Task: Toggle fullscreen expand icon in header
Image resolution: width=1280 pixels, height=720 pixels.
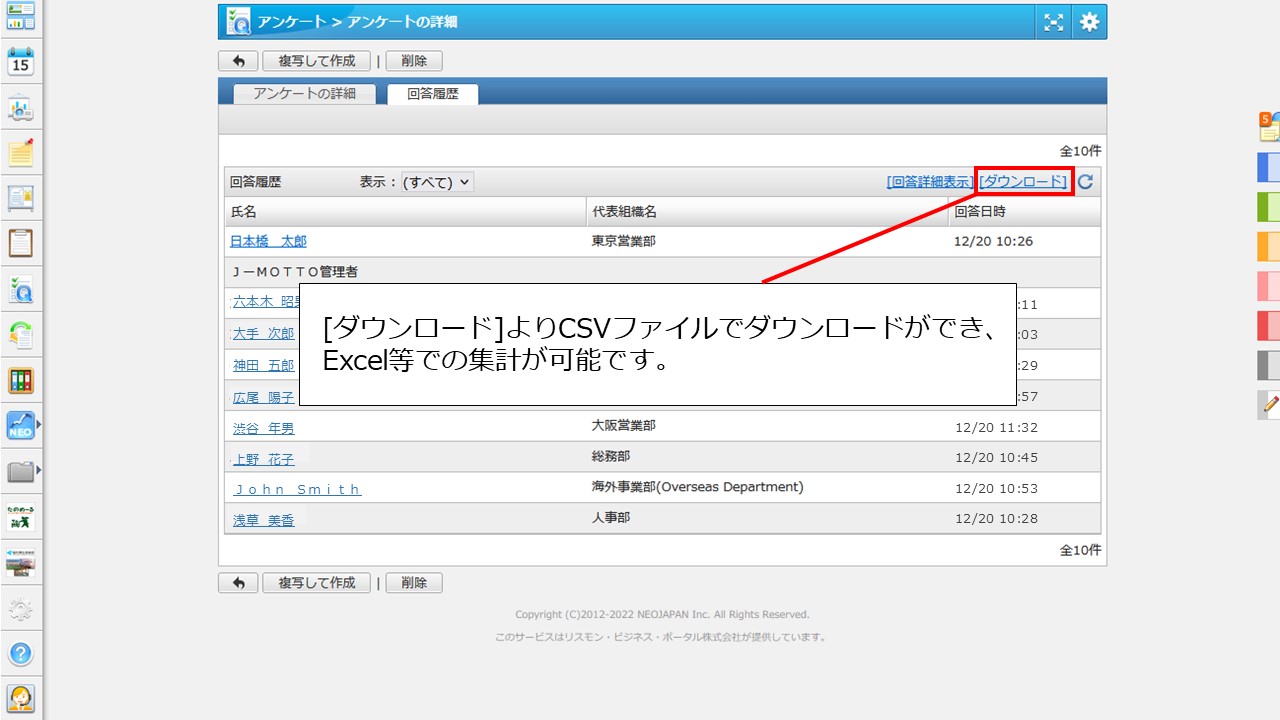Action: (1053, 22)
